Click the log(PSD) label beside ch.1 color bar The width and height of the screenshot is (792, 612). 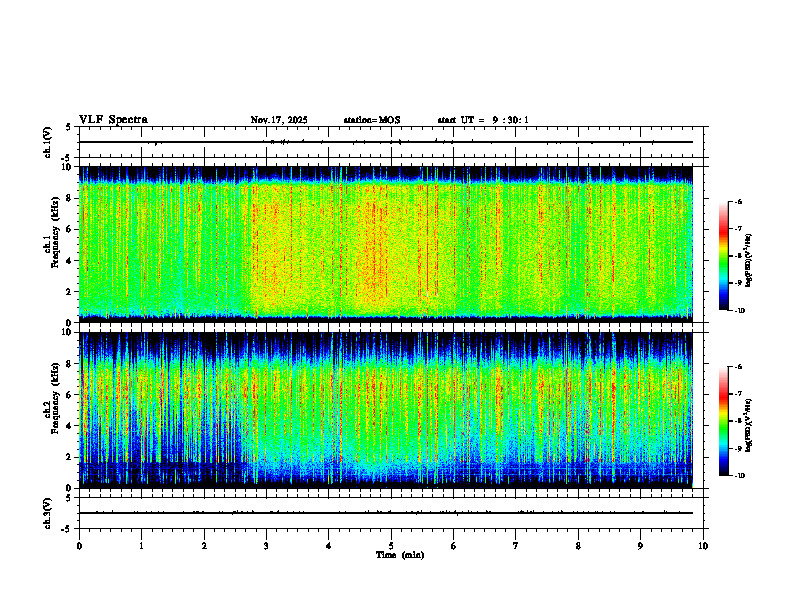749,261
